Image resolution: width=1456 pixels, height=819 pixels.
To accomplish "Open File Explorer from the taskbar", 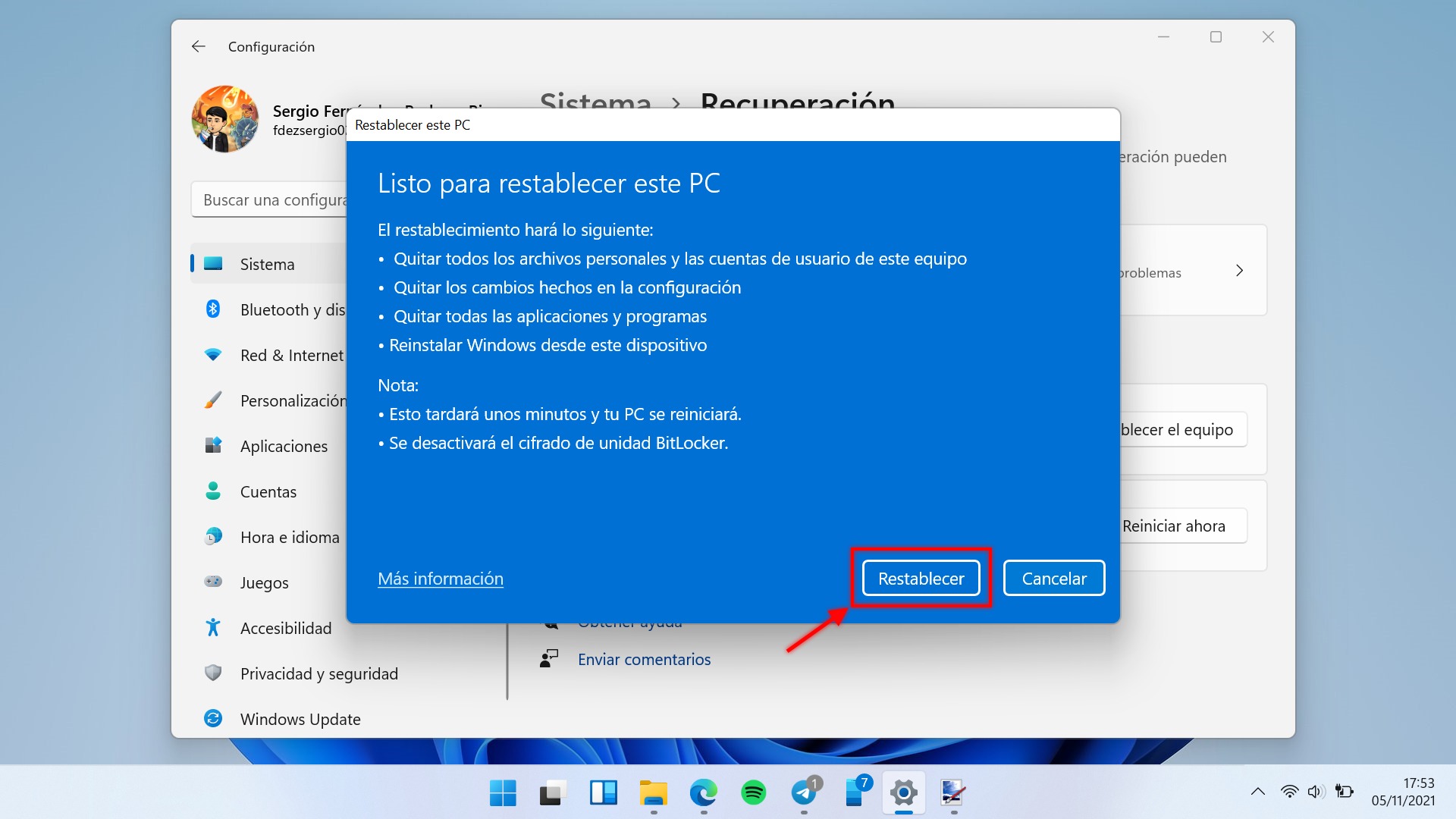I will (x=653, y=793).
